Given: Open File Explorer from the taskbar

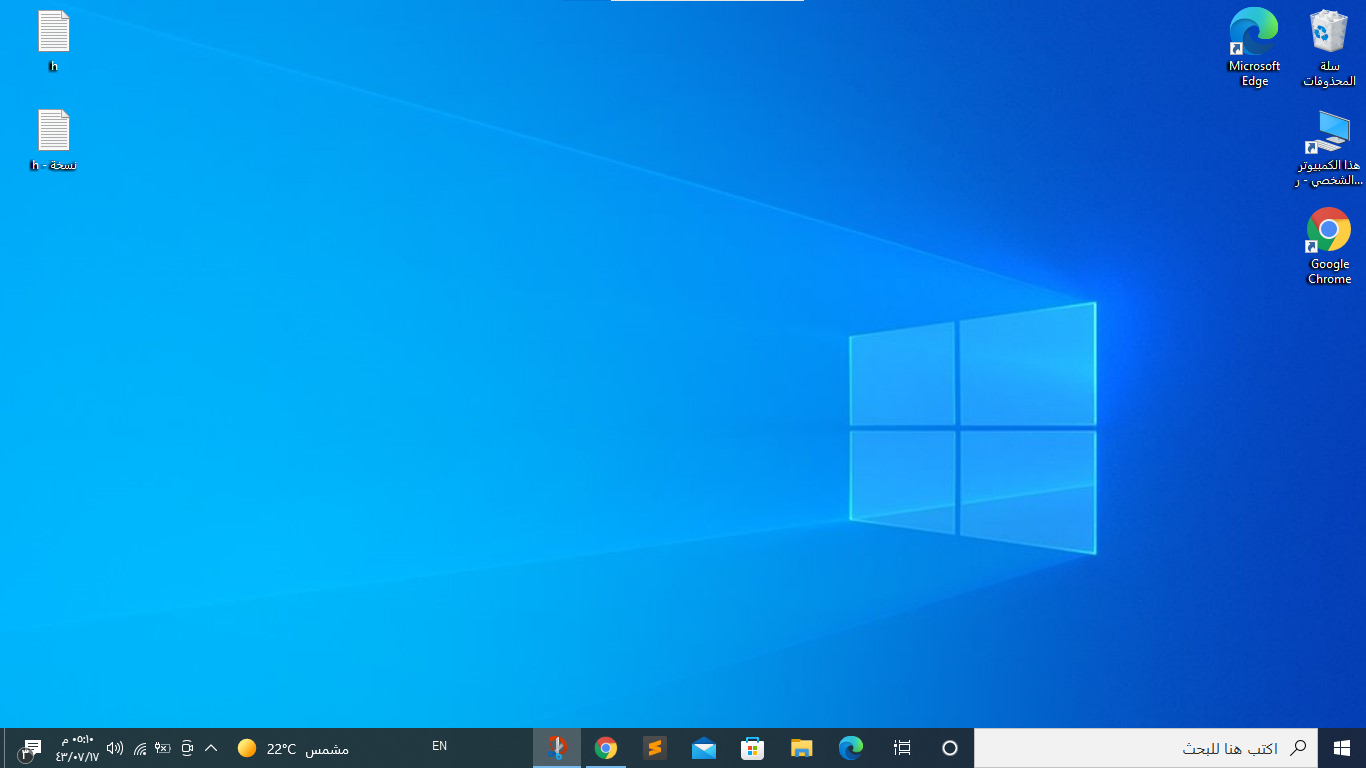Looking at the screenshot, I should 802,748.
